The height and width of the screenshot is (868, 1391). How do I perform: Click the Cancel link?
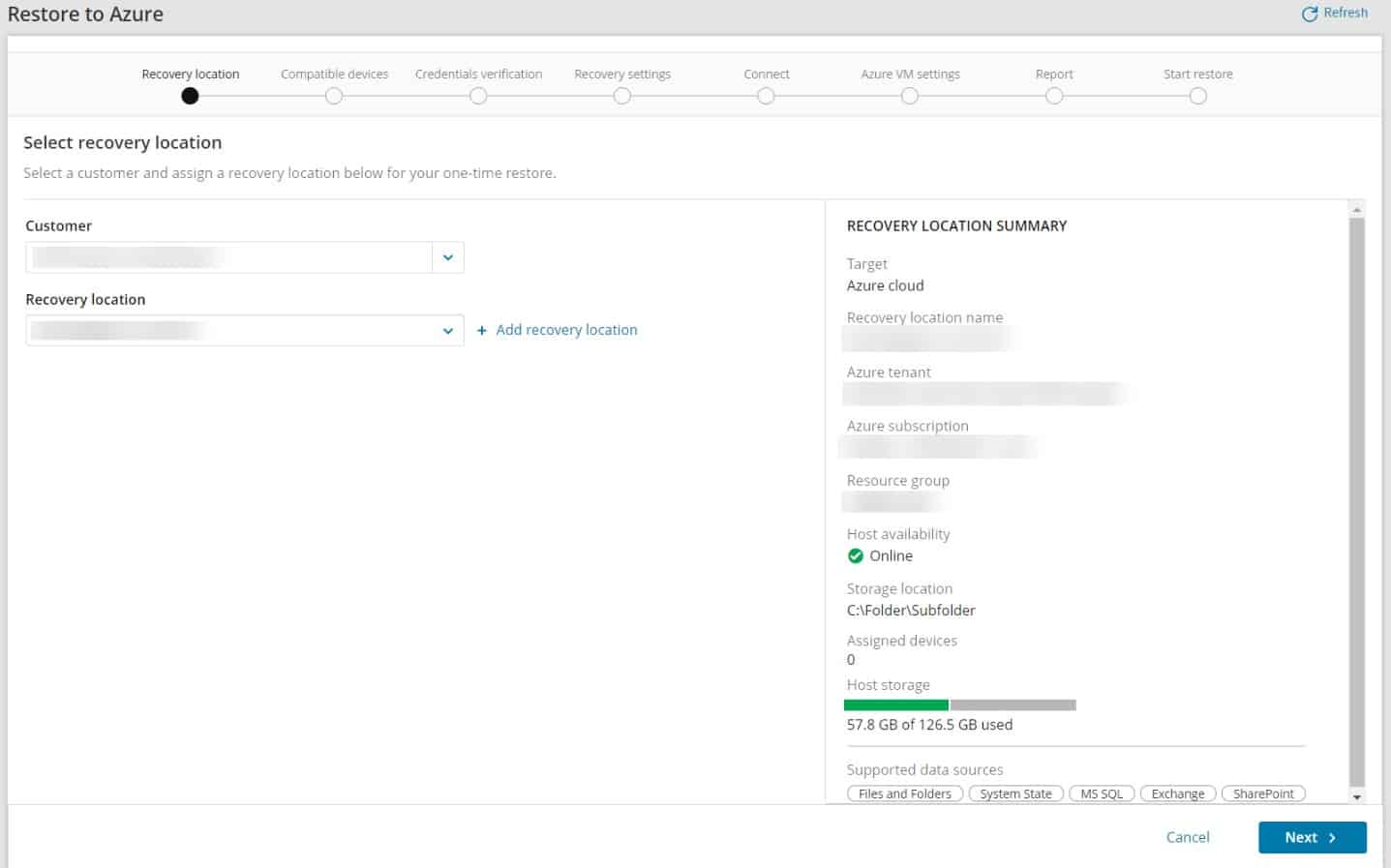tap(1188, 837)
